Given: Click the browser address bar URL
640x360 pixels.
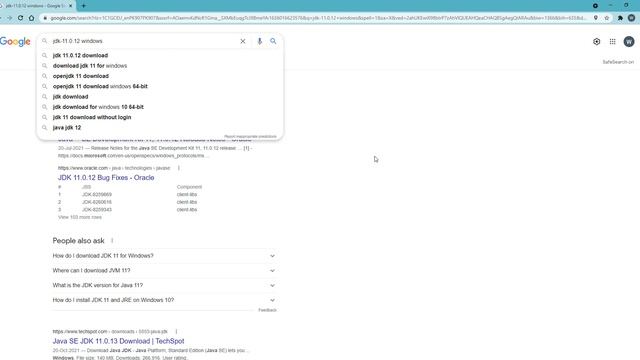Looking at the screenshot, I should coord(318,18).
